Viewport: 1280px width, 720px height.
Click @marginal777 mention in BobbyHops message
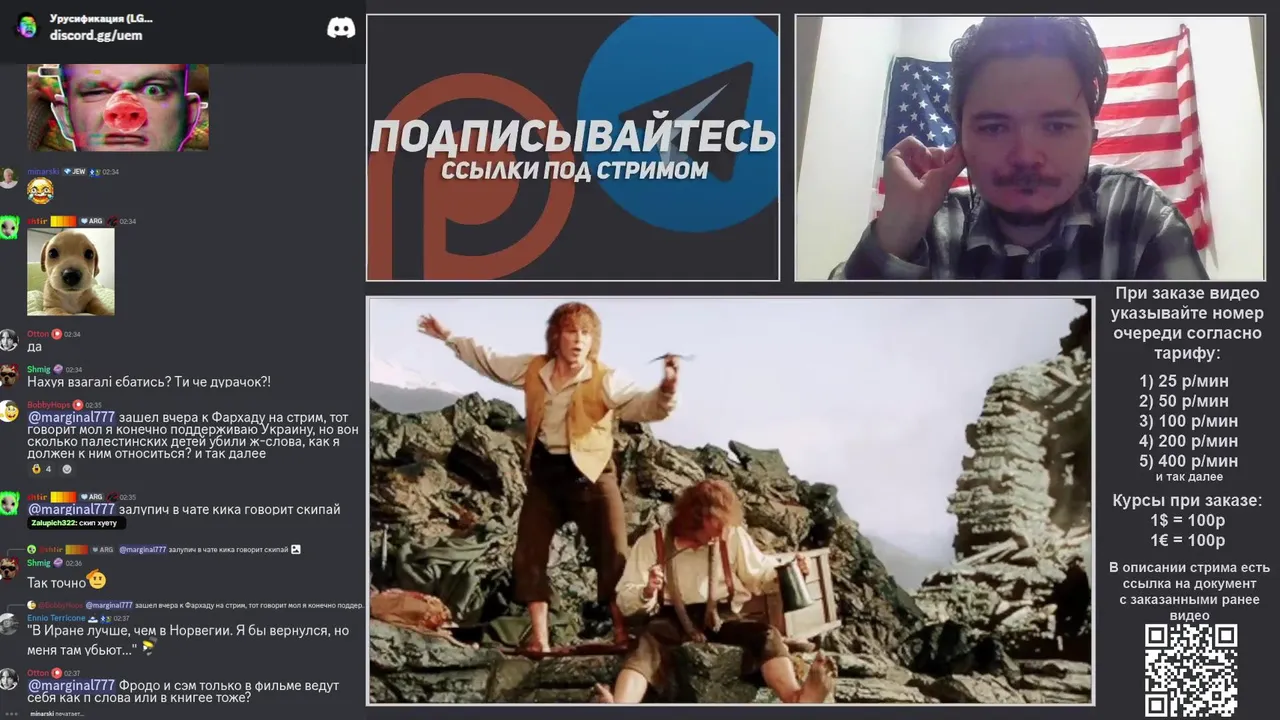coord(71,417)
